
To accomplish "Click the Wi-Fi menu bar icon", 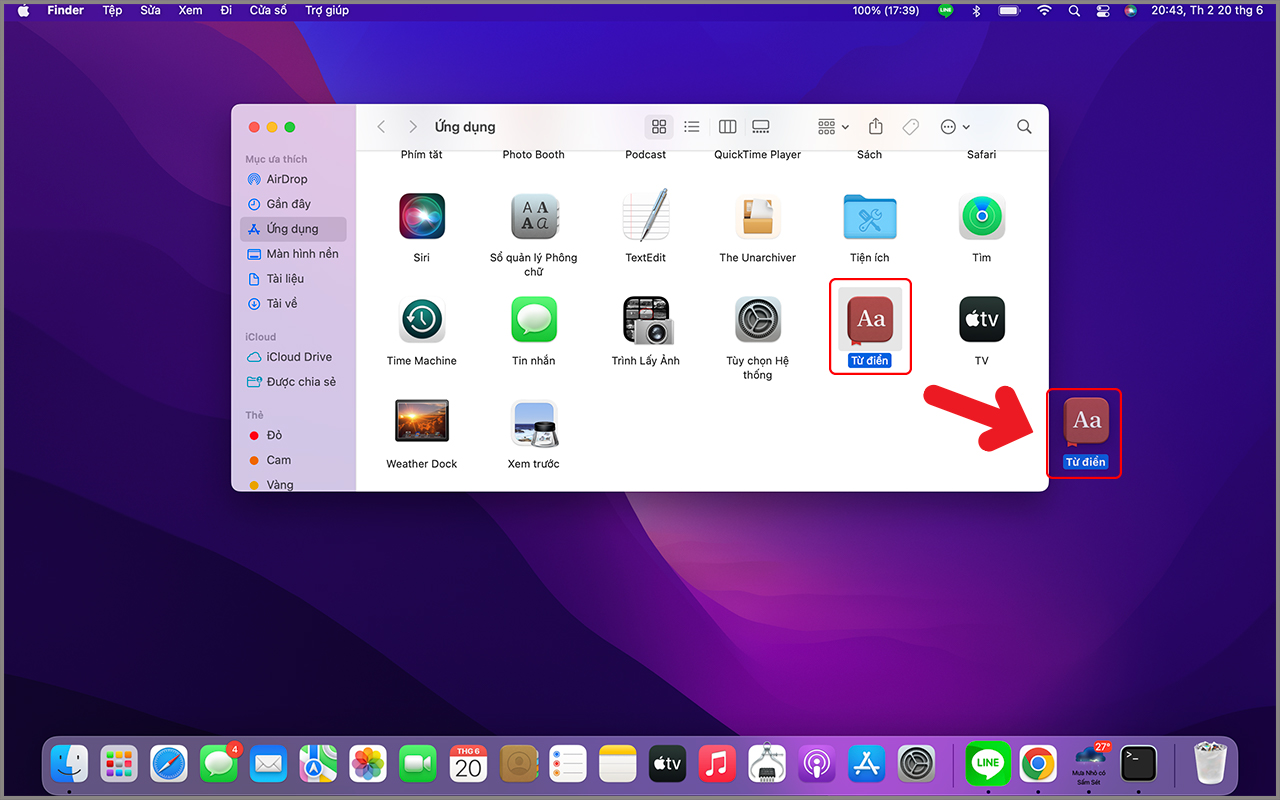I will 1045,11.
